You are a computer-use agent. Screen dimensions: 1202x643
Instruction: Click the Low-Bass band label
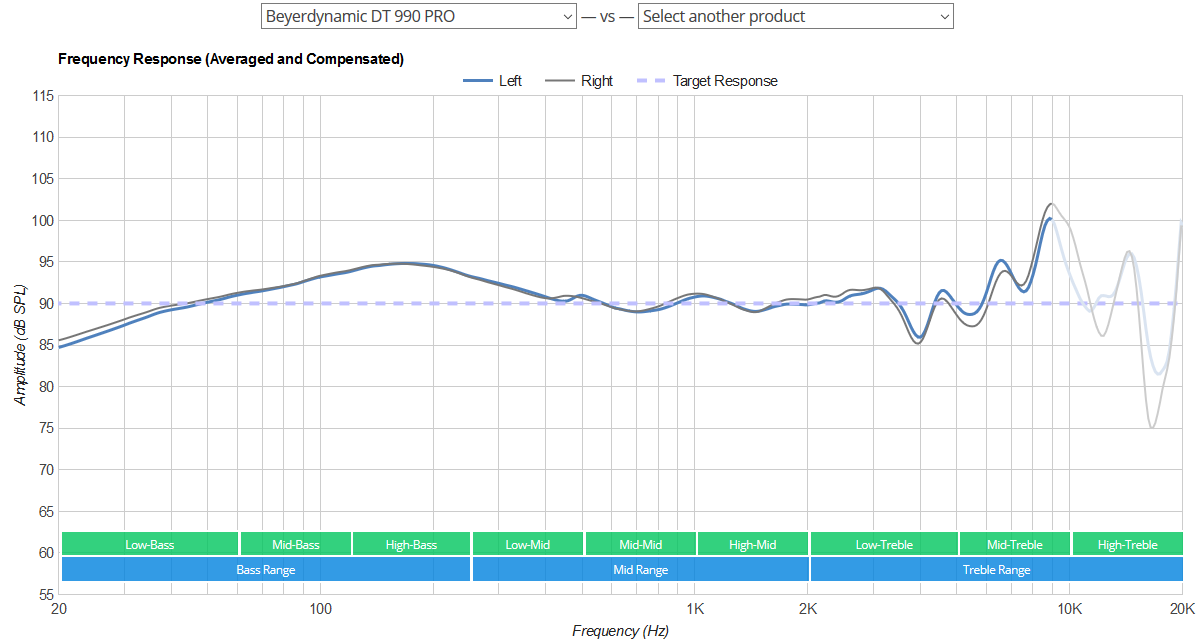pyautogui.click(x=150, y=544)
